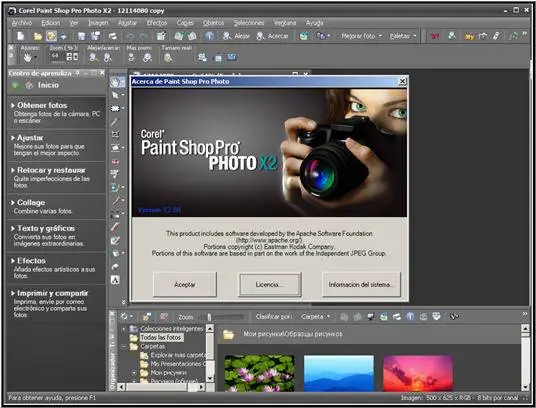Select the Text tool icon
The image size is (536, 408).
tap(115, 280)
